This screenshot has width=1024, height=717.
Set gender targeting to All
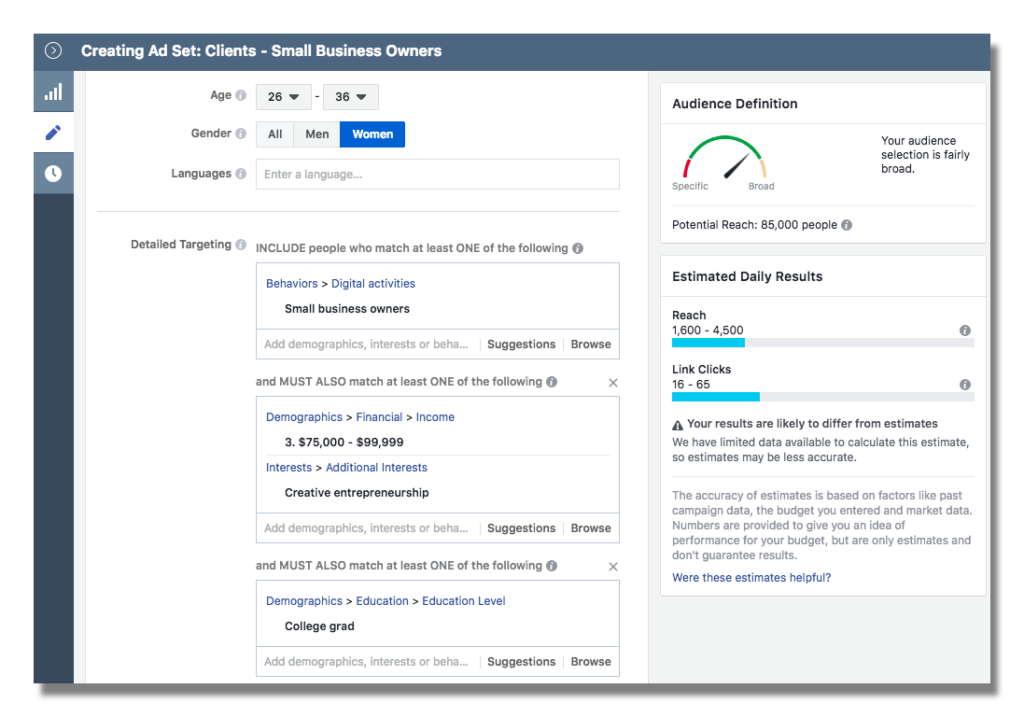(x=275, y=133)
